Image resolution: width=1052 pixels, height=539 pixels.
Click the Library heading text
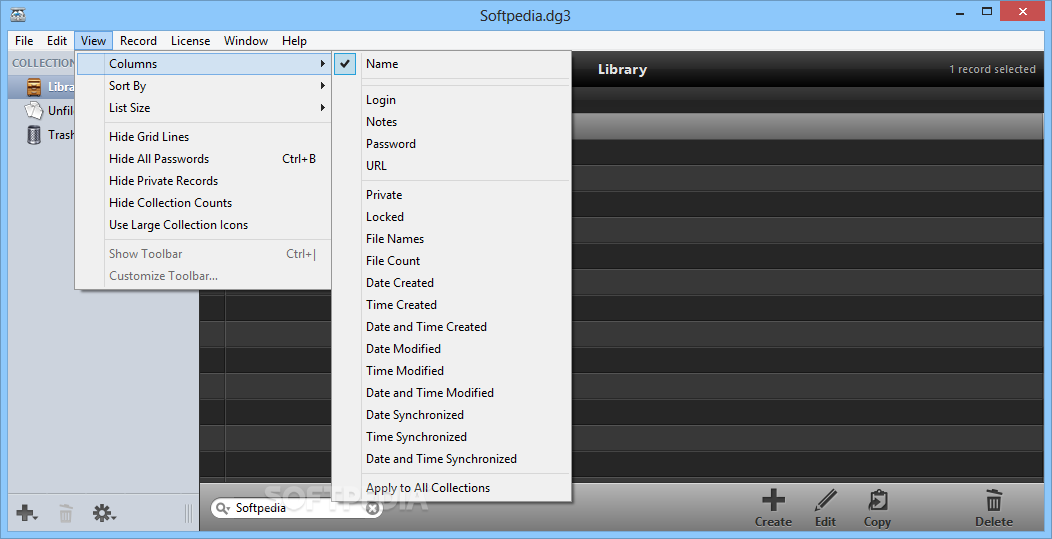622,69
